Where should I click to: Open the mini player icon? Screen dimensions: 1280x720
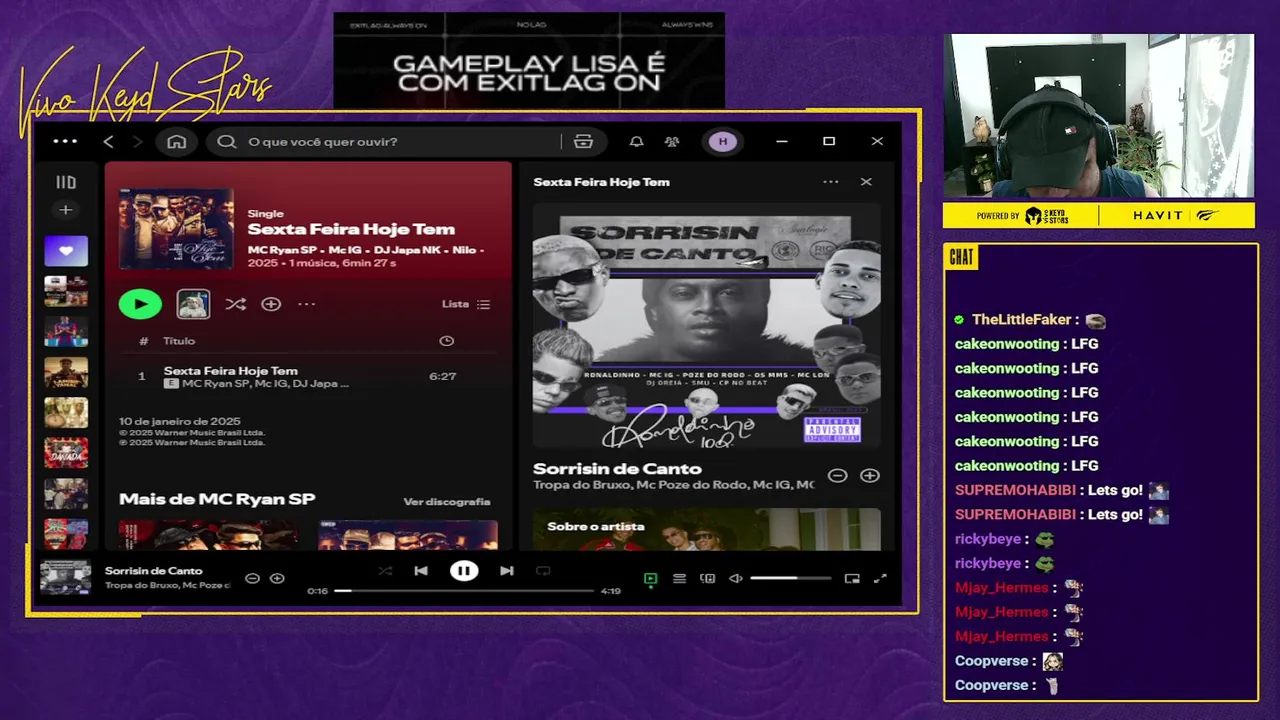[852, 578]
